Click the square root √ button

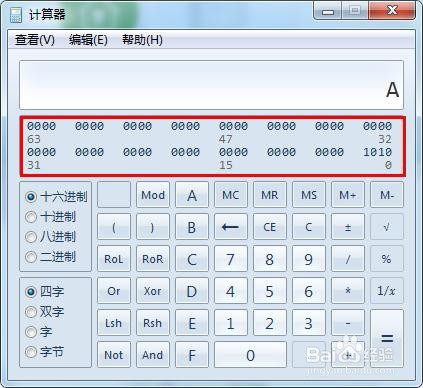pos(387,227)
